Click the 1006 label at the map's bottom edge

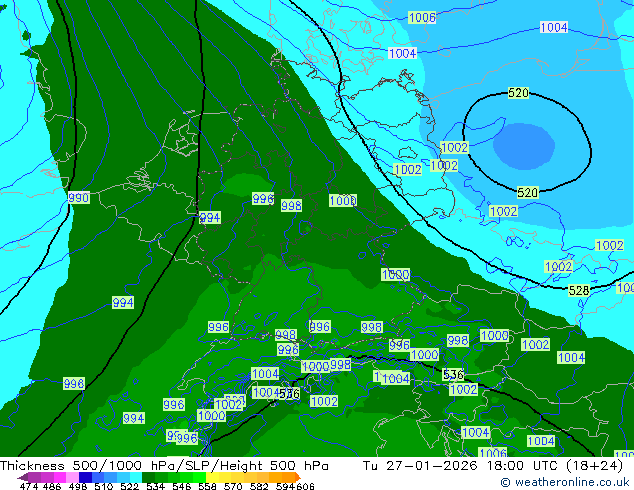coord(492,452)
